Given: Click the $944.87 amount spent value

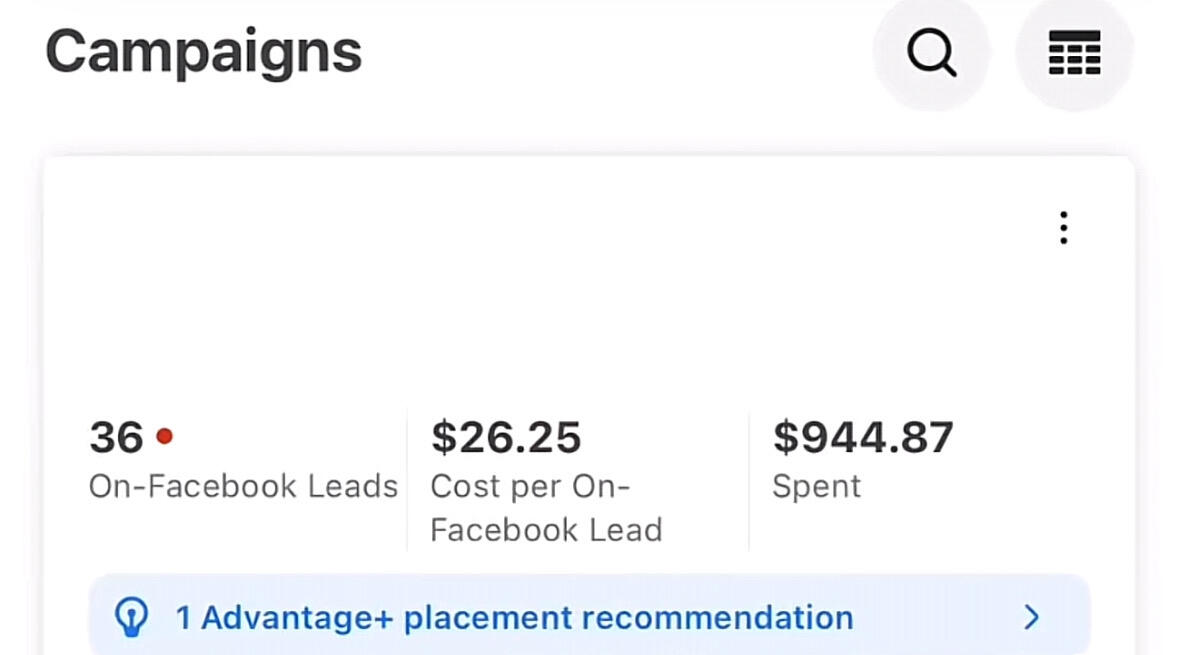Looking at the screenshot, I should 863,438.
